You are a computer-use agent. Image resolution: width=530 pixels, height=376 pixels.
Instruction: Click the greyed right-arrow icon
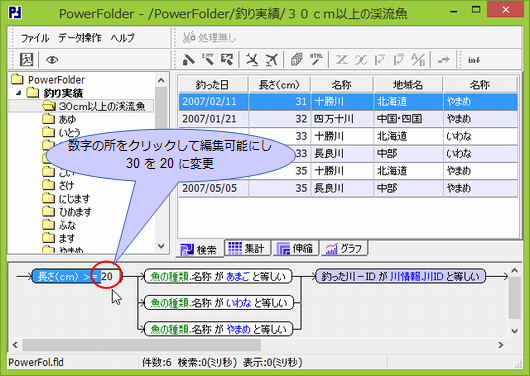[443, 60]
